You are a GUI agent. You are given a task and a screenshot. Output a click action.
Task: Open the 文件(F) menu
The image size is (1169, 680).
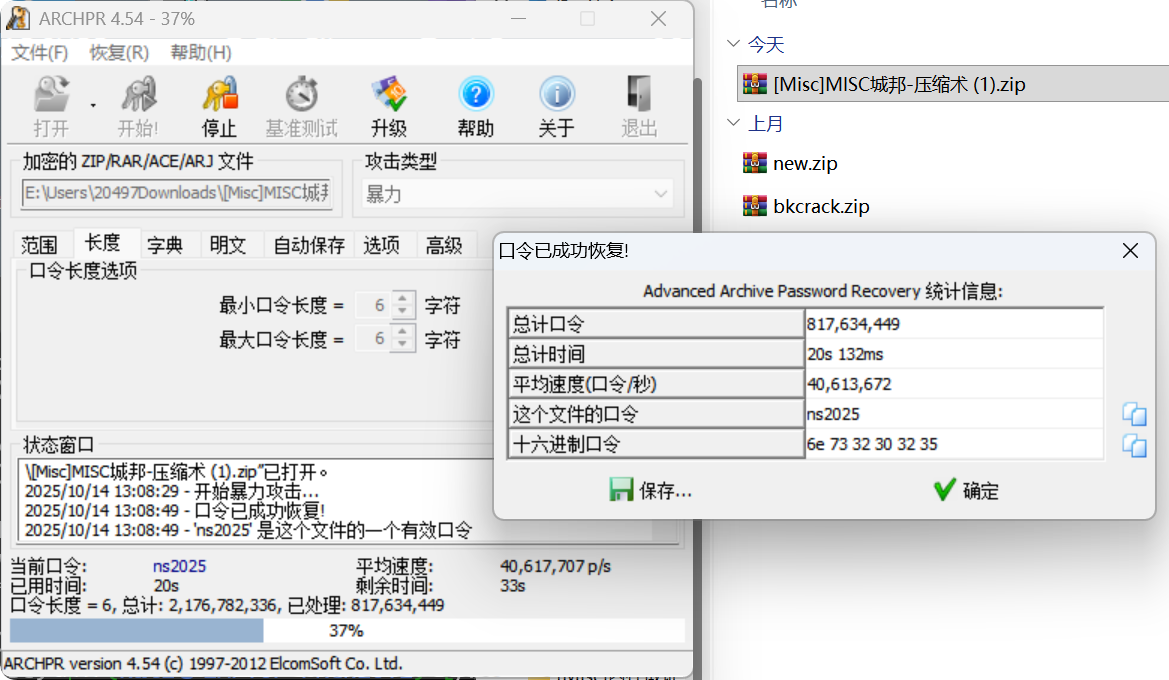[x=40, y=52]
